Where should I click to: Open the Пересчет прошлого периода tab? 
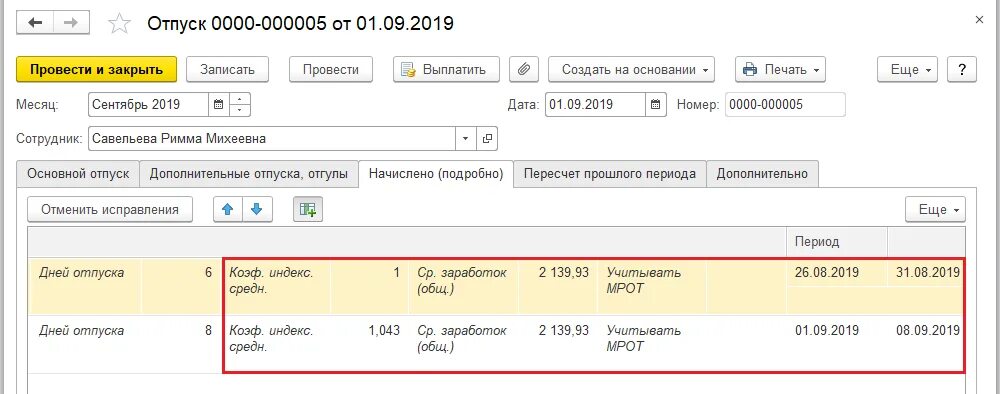click(x=611, y=173)
